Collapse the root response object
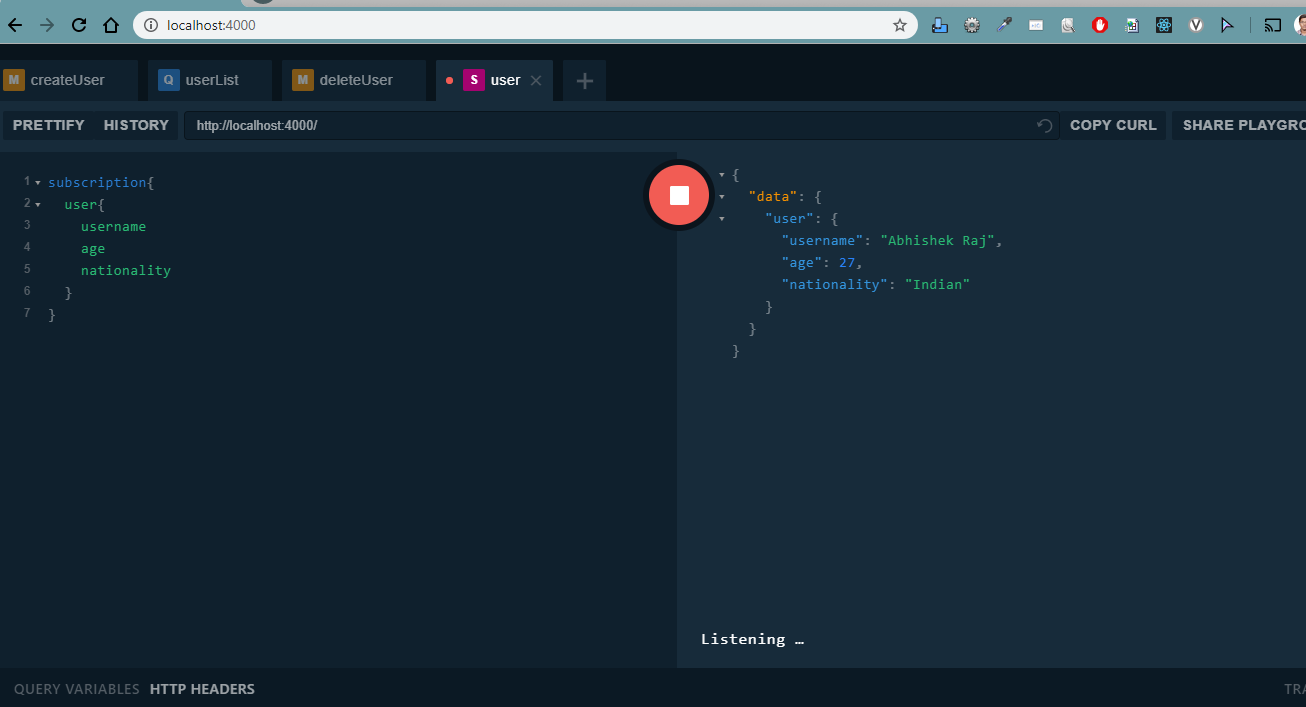 722,174
